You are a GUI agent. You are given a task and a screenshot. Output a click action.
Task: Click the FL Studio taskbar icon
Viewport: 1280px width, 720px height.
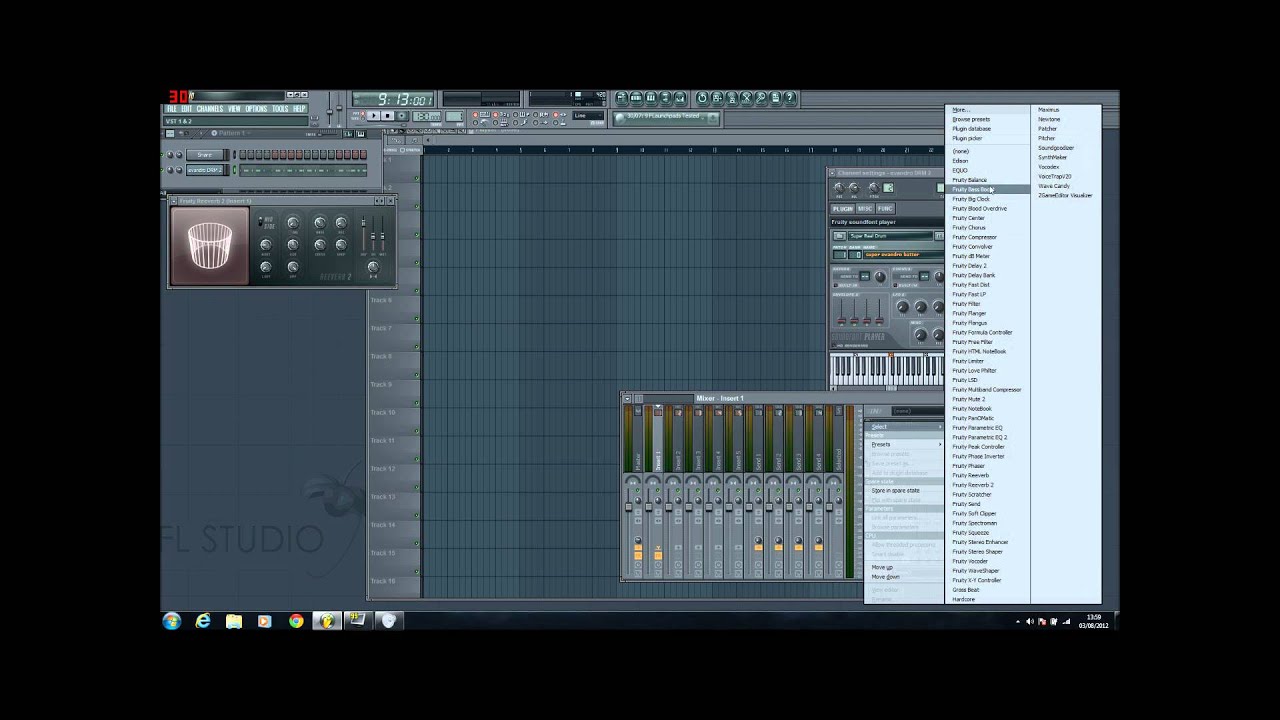[327, 621]
